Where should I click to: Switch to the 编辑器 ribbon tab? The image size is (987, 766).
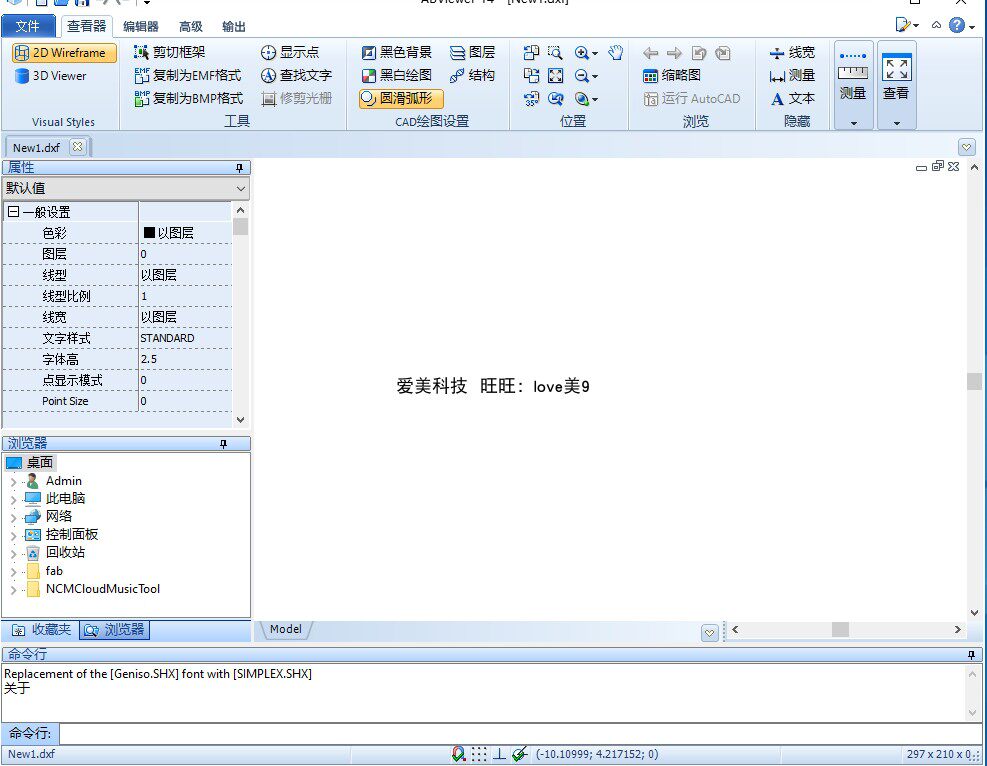coord(140,26)
